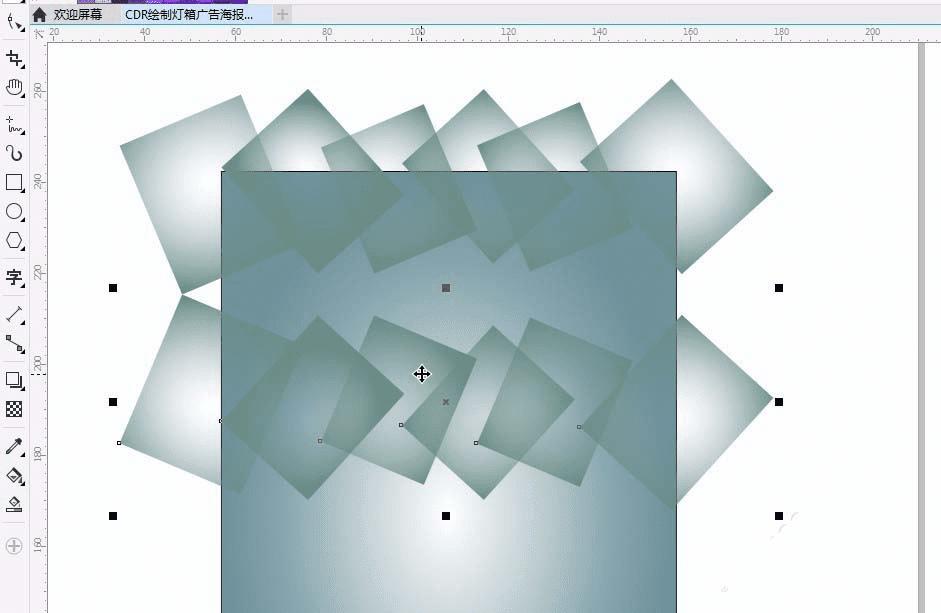The width and height of the screenshot is (941, 613).
Task: Click the top-right selection handle
Action: 779,288
